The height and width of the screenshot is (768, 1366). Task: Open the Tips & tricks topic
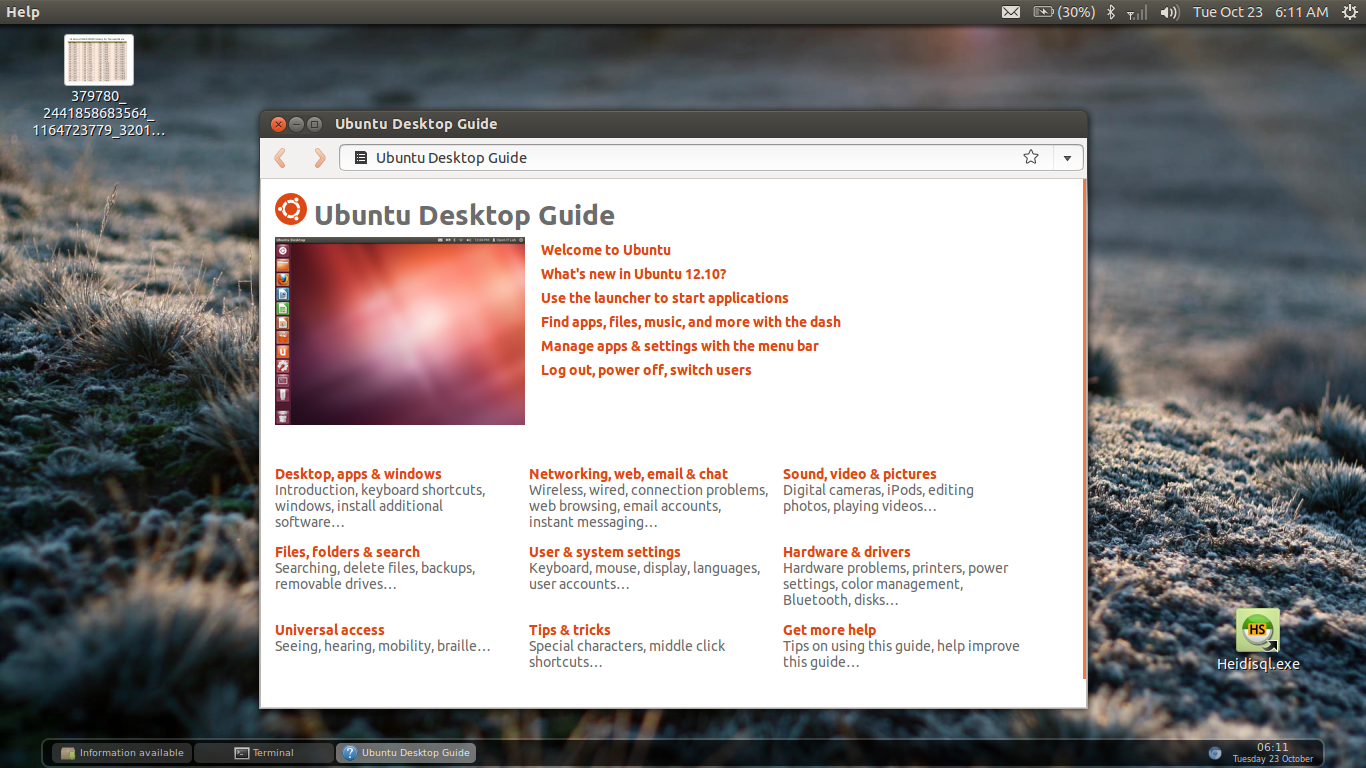569,630
